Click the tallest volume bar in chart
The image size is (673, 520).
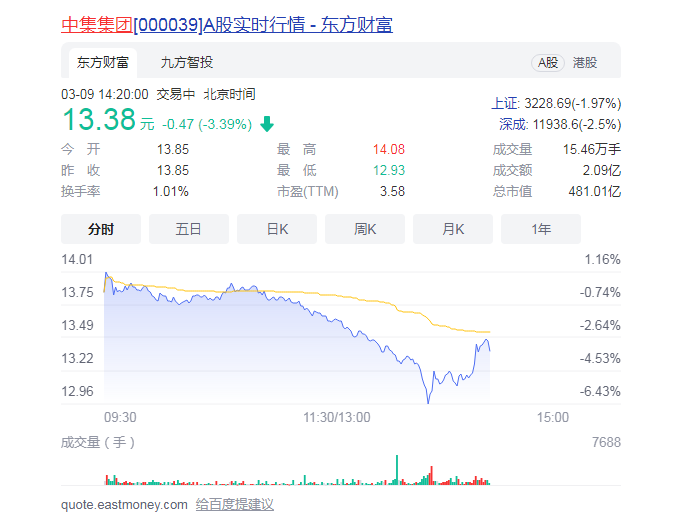[x=397, y=470]
